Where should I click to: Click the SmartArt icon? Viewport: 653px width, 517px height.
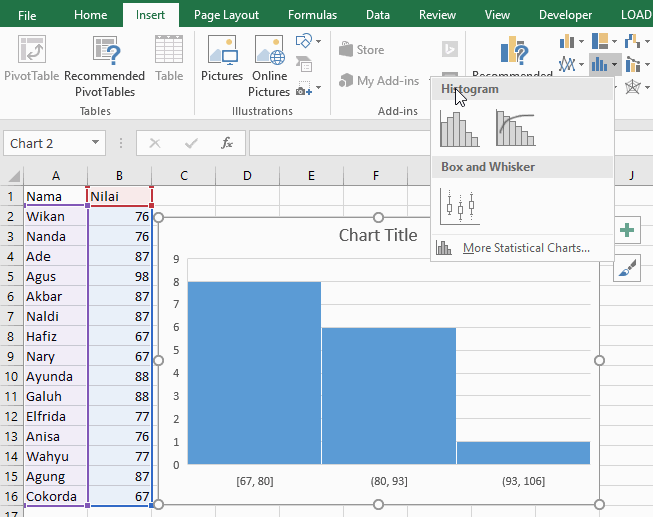304,64
